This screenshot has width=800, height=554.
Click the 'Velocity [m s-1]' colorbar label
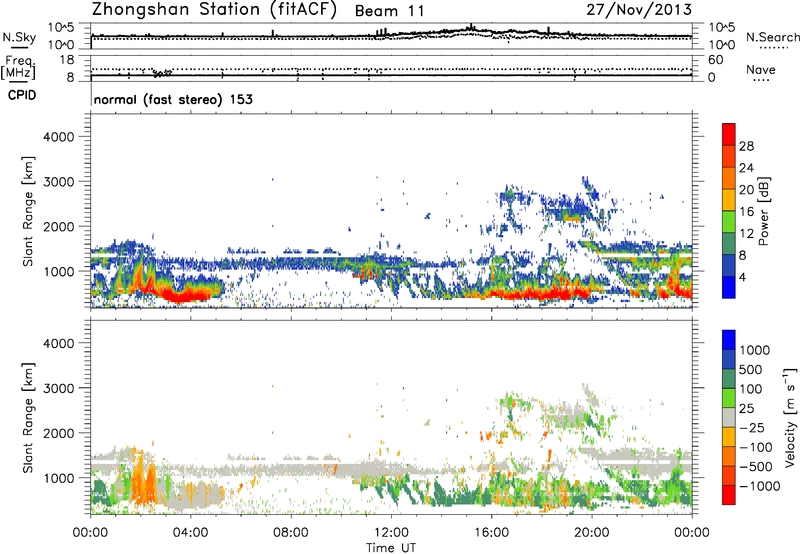point(790,417)
